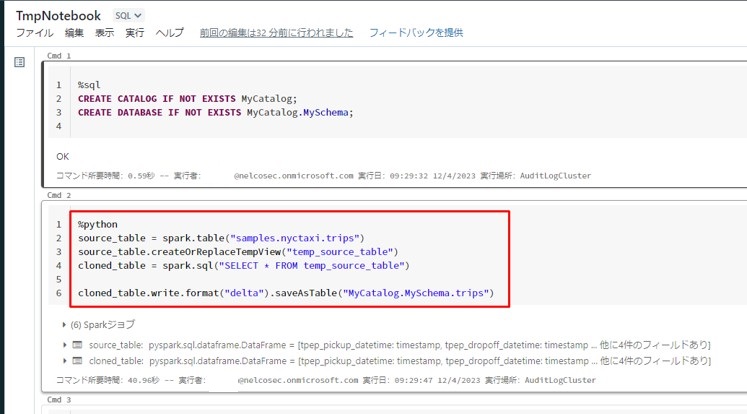The image size is (747, 414).
Task: Open the 編集 menu
Action: pyautogui.click(x=75, y=33)
